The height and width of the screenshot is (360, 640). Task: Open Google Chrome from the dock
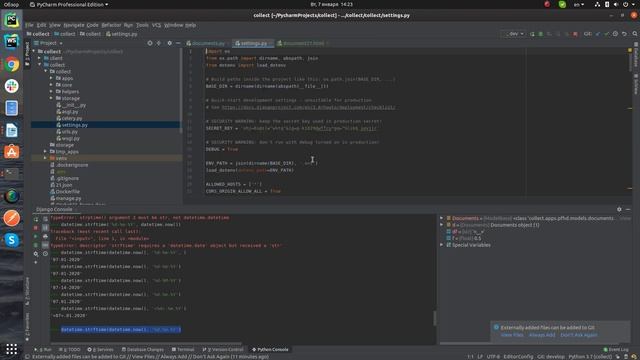click(x=11, y=64)
